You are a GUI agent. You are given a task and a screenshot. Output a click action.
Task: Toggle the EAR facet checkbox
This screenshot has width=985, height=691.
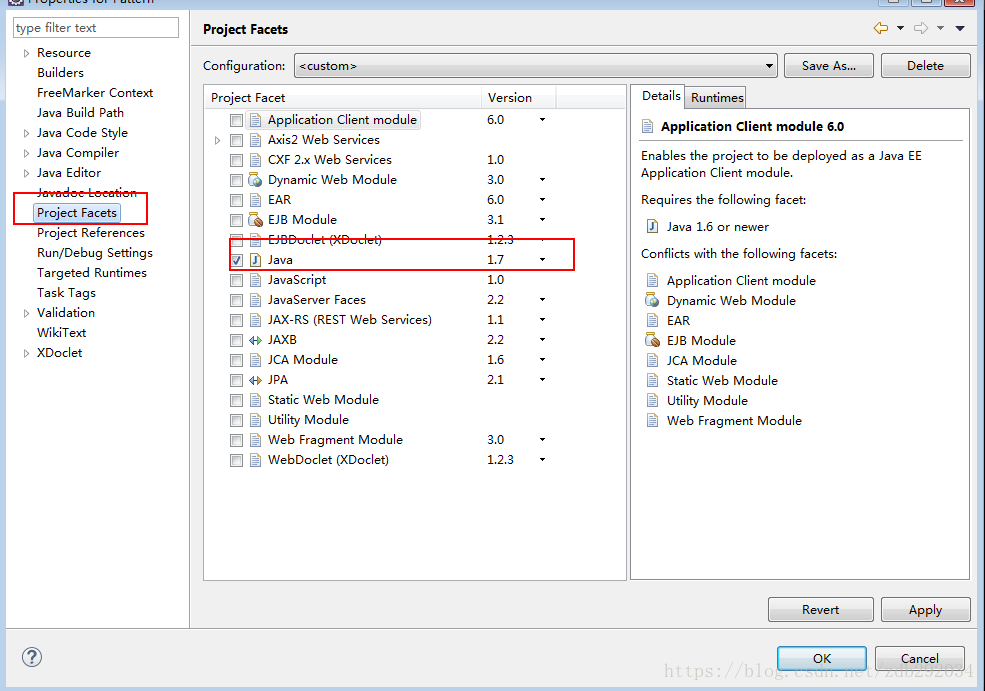(x=236, y=200)
